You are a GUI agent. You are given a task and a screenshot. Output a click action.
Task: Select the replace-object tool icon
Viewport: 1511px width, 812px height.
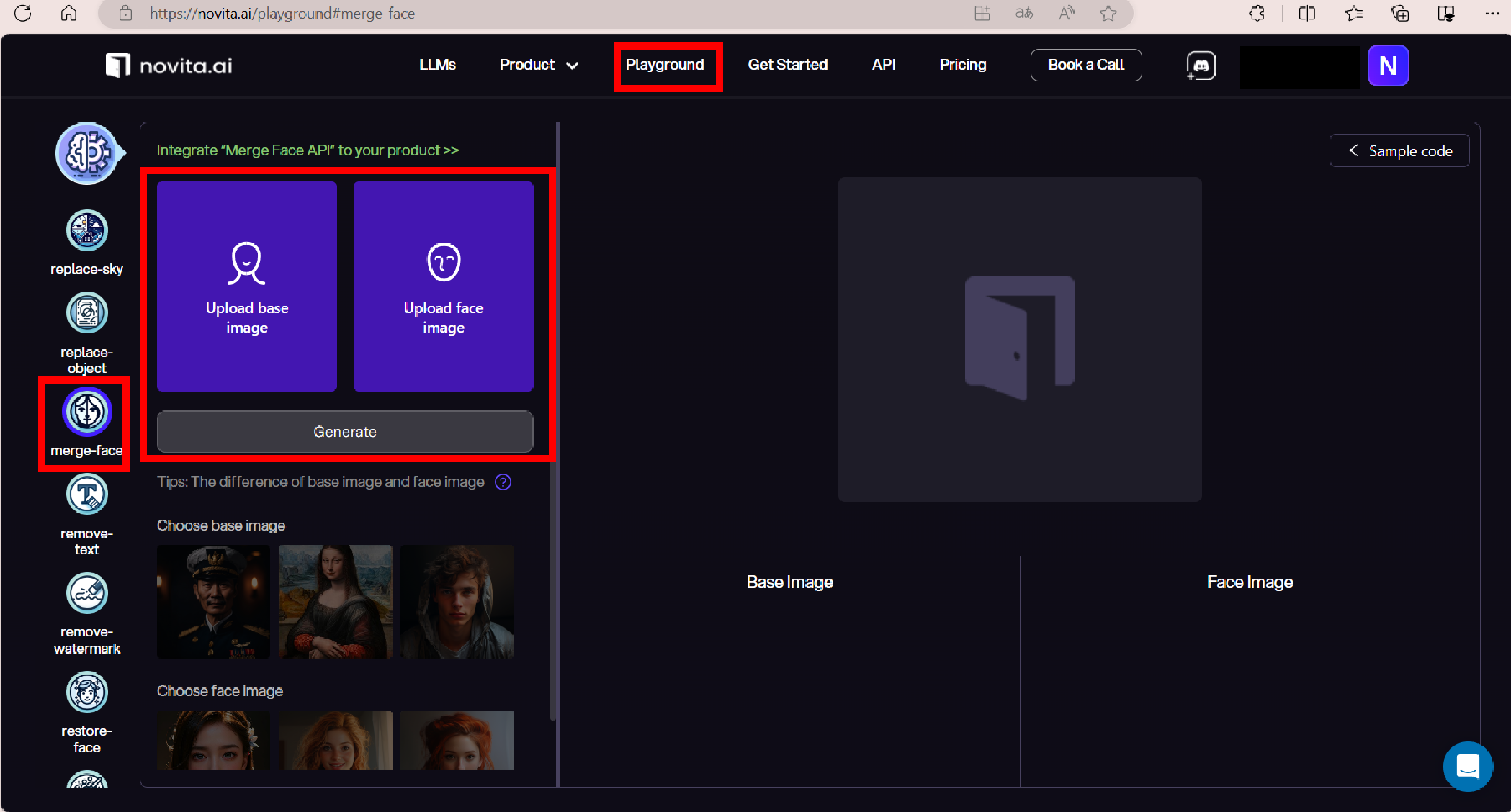click(x=87, y=313)
